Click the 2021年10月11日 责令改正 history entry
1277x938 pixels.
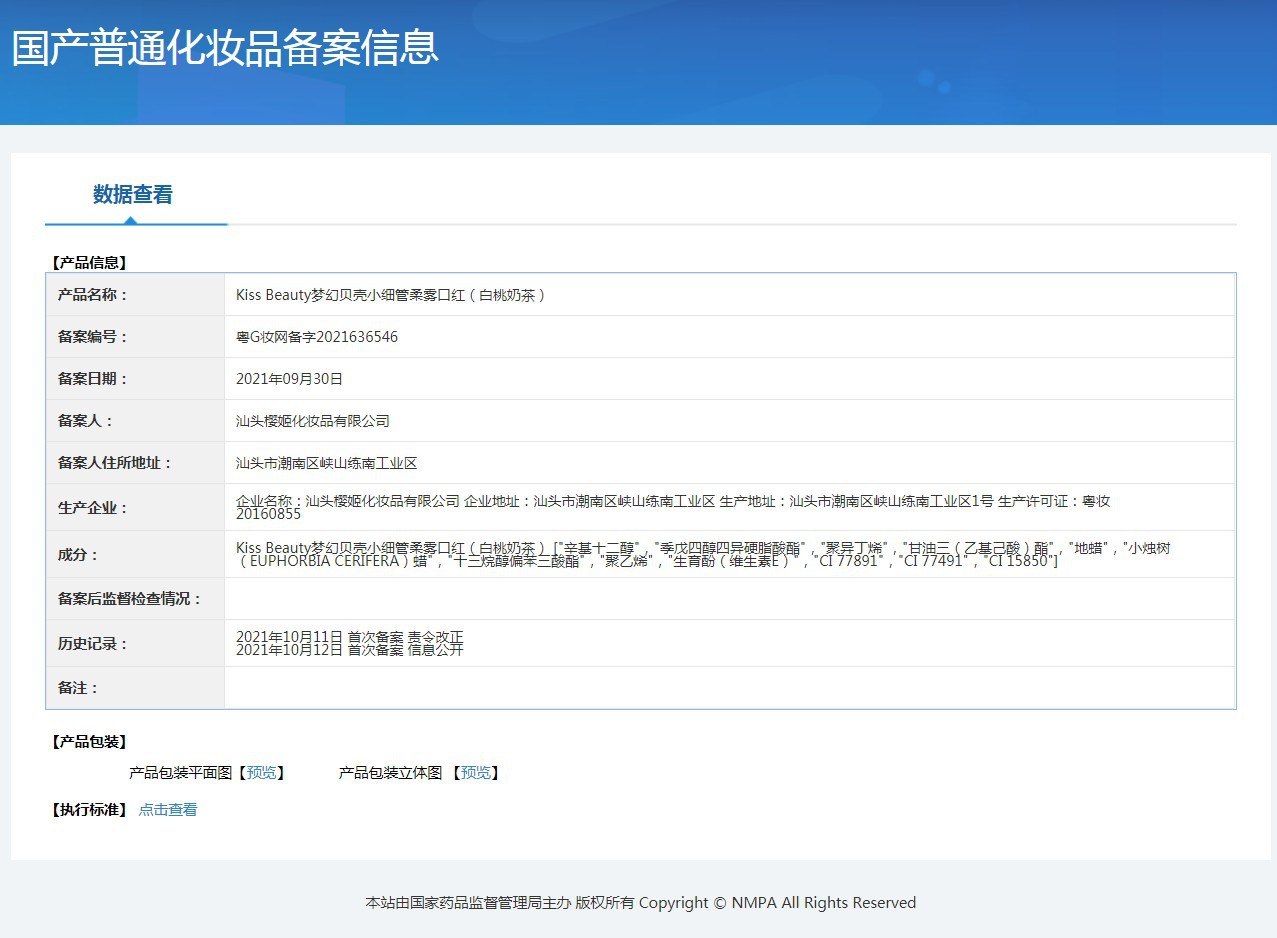coord(349,636)
